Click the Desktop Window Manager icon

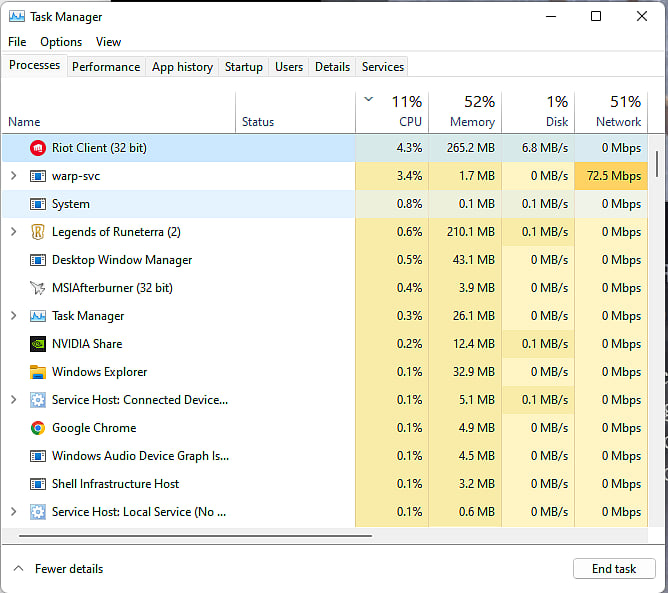pyautogui.click(x=38, y=260)
